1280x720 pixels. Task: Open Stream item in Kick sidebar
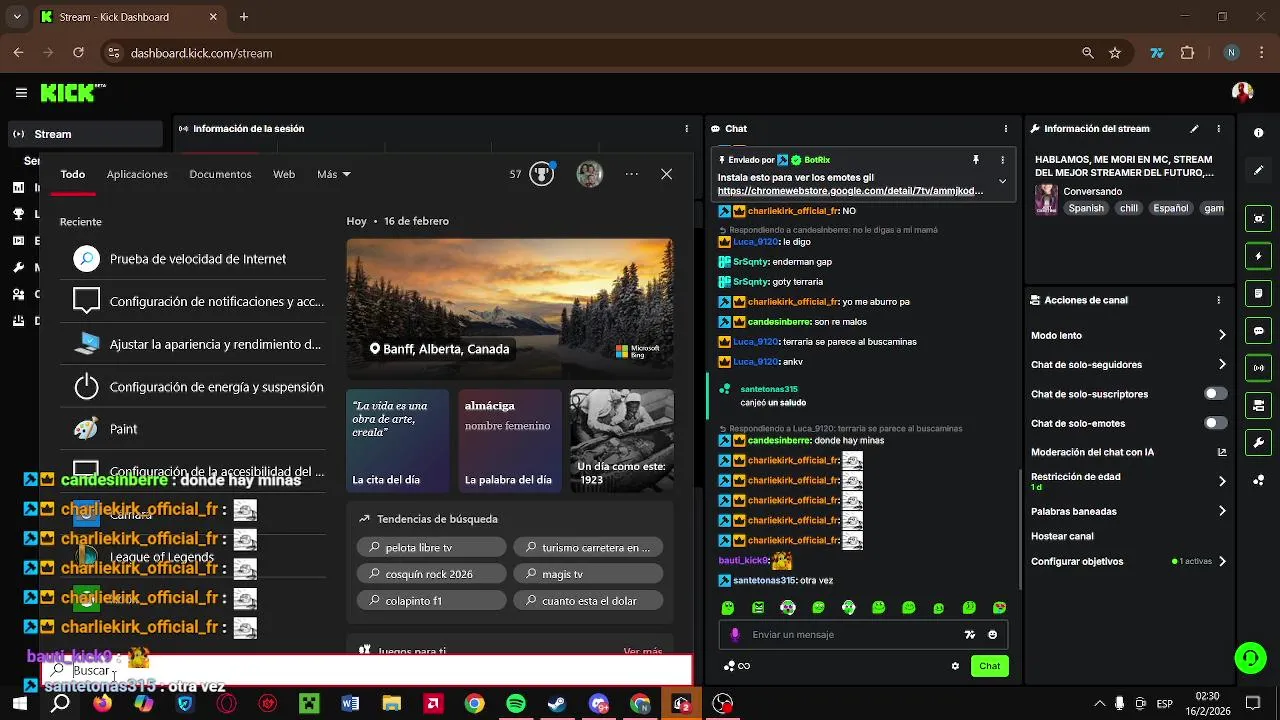(x=84, y=134)
